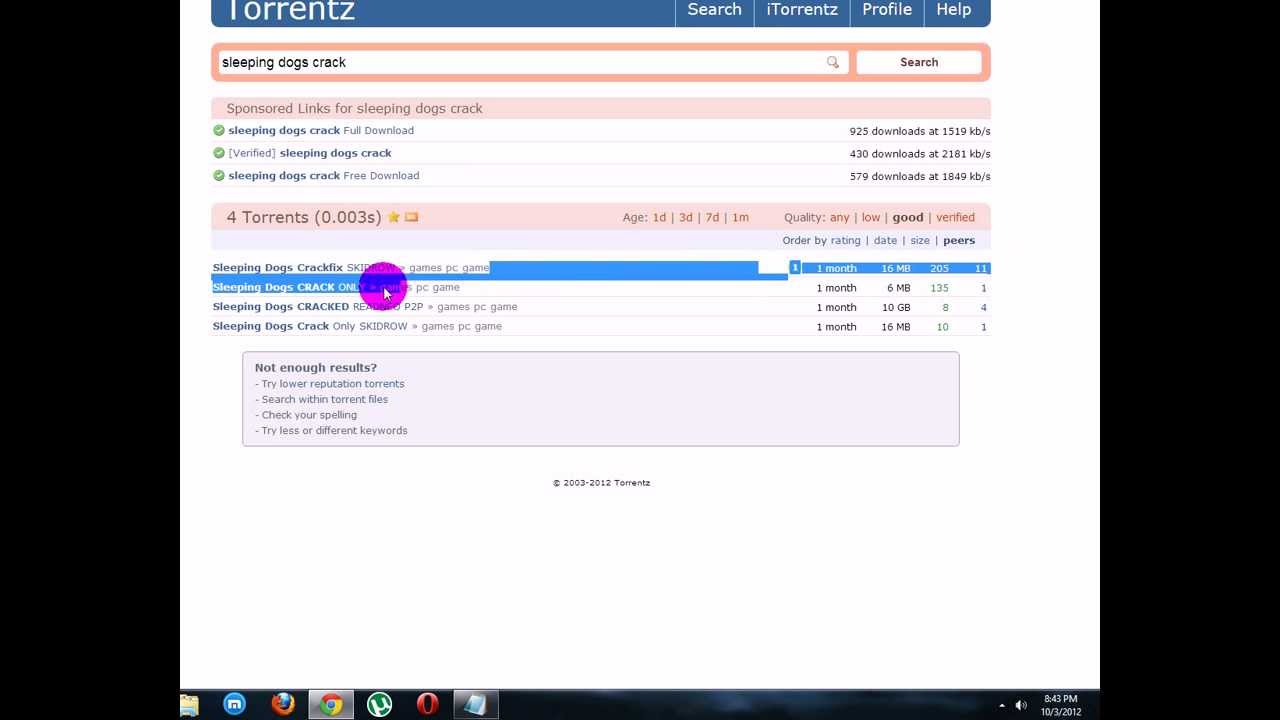
Task: Click 'Try lower reputation torrents' suggestion
Action: point(333,384)
